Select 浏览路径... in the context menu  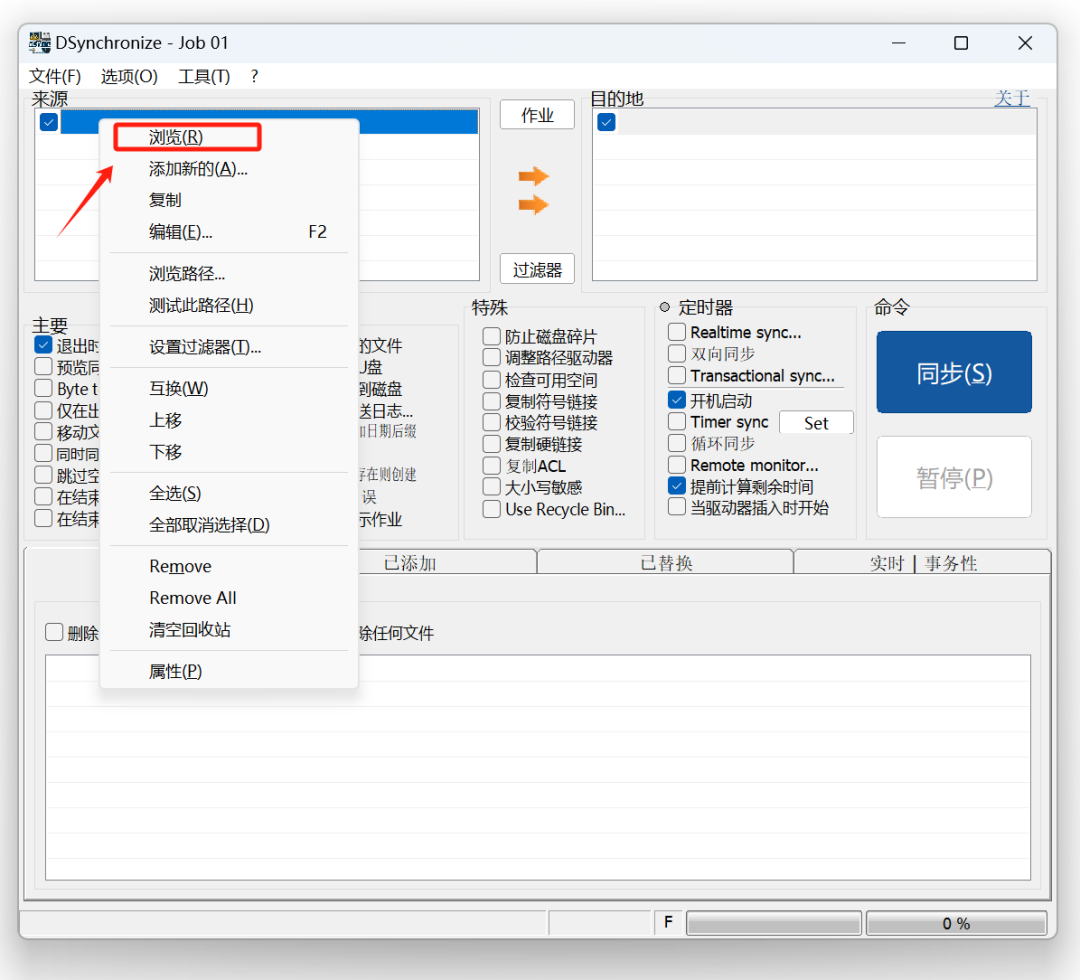[x=187, y=274]
